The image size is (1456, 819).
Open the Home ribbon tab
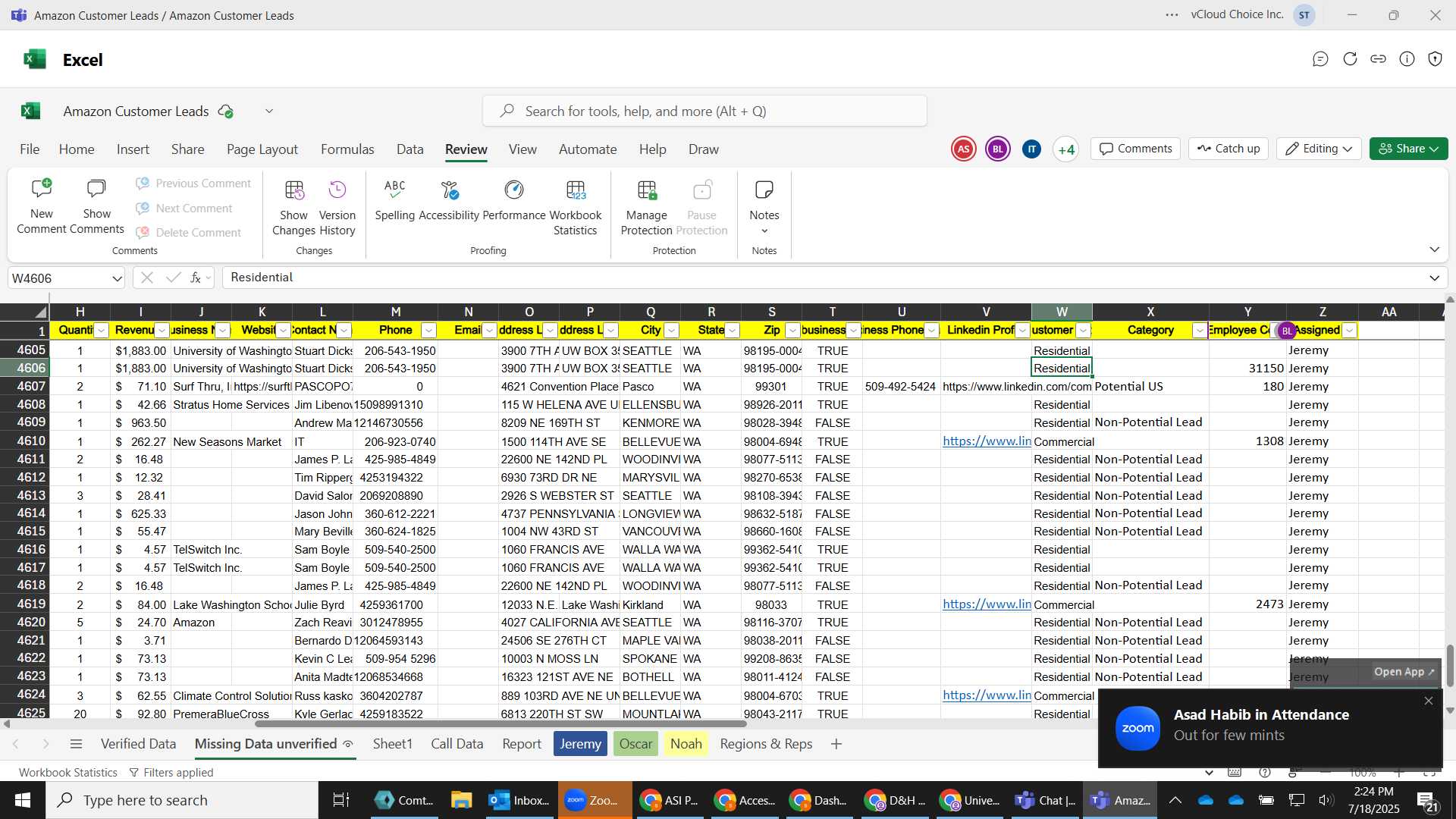(77, 149)
